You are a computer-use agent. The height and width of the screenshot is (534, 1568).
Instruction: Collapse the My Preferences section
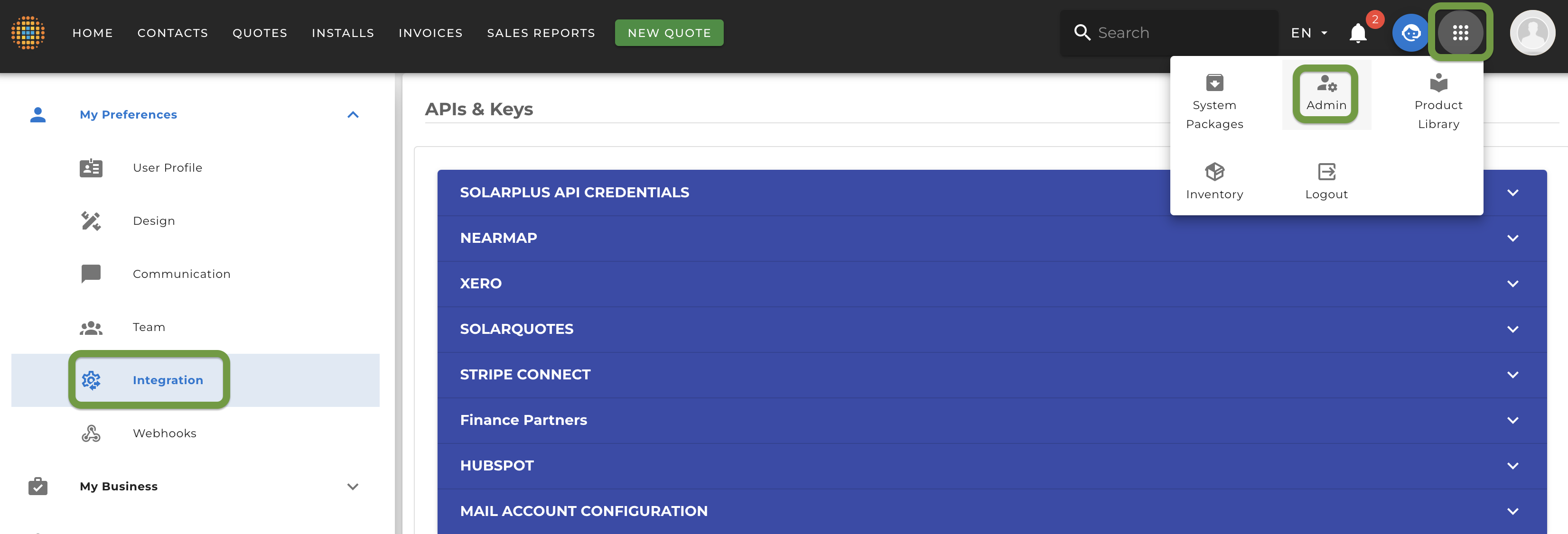353,115
